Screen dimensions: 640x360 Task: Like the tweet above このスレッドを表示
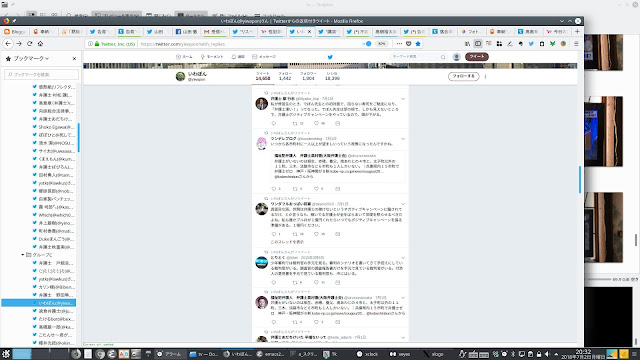[x=316, y=234]
